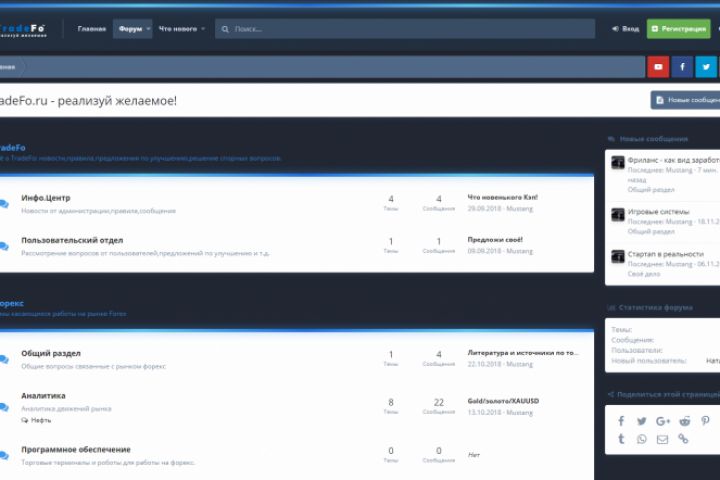Open the Нефть subforum link
Image resolution: width=720 pixels, height=480 pixels.
(41, 420)
